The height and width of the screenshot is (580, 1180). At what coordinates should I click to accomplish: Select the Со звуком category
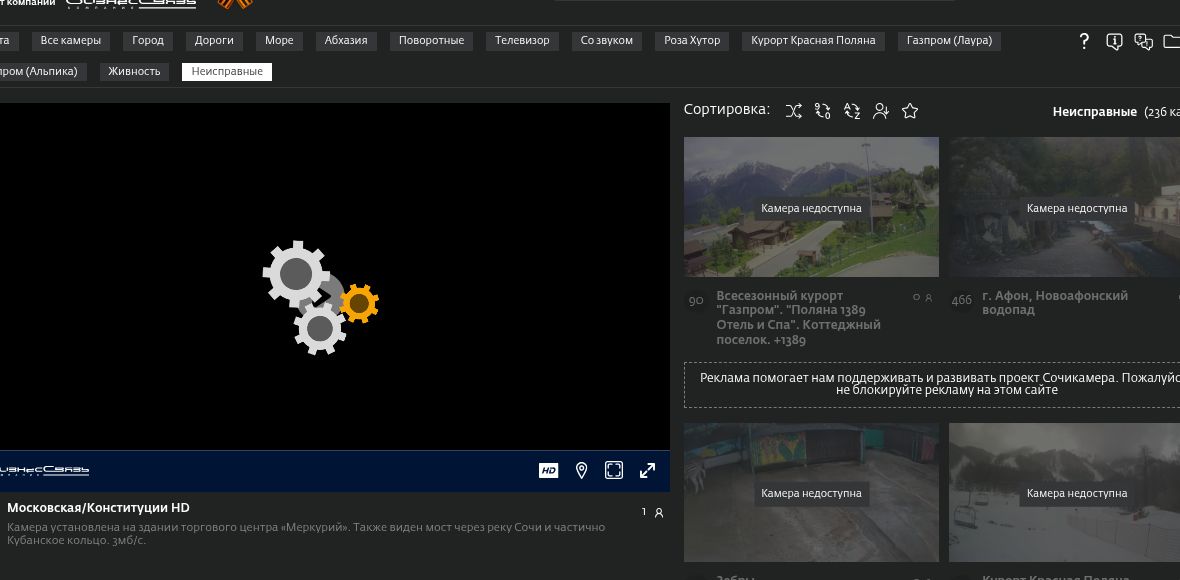[x=607, y=41]
